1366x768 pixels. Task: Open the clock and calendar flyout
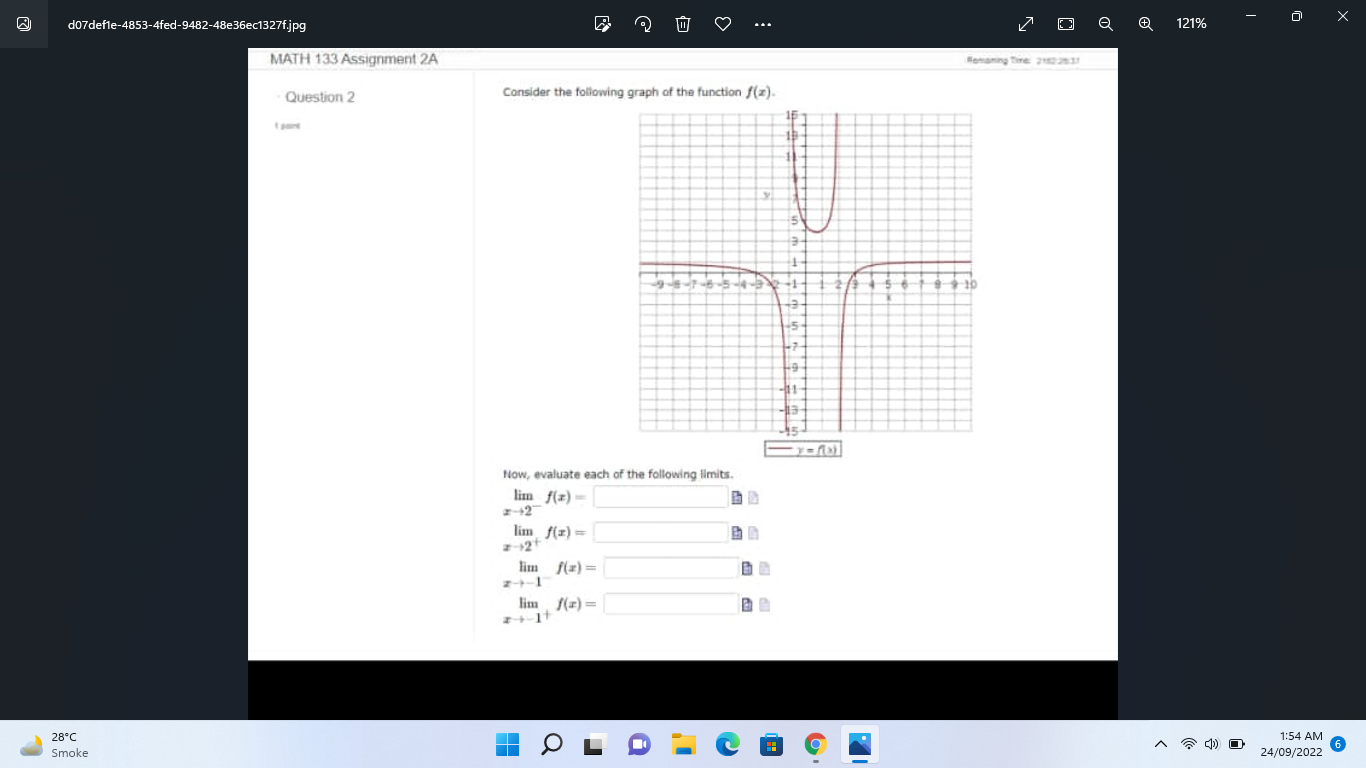1290,745
